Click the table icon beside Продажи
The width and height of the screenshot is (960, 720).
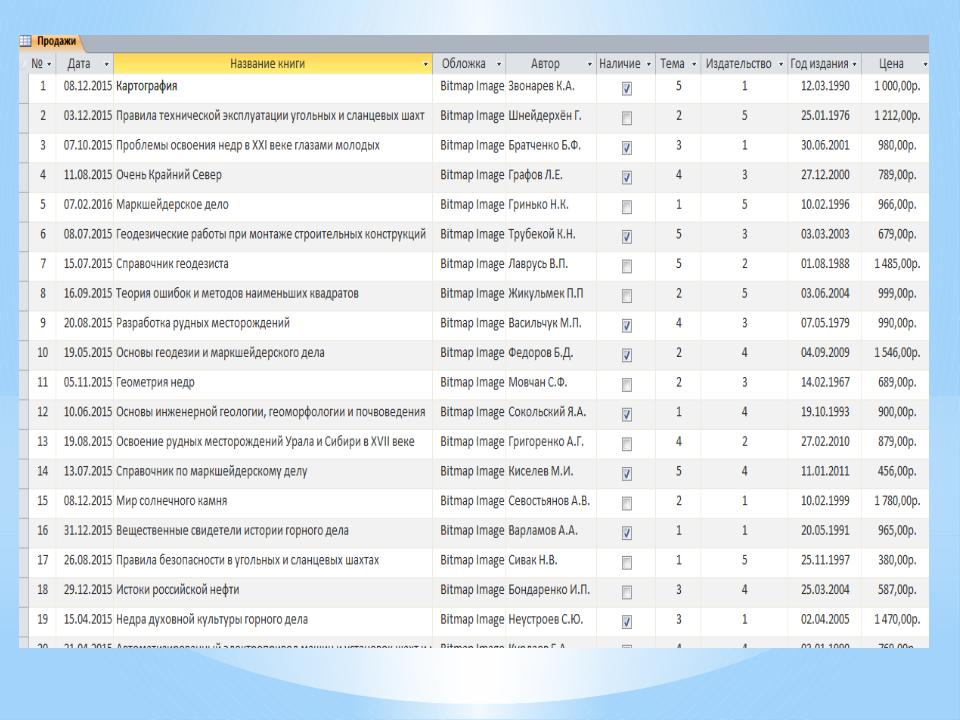click(25, 42)
